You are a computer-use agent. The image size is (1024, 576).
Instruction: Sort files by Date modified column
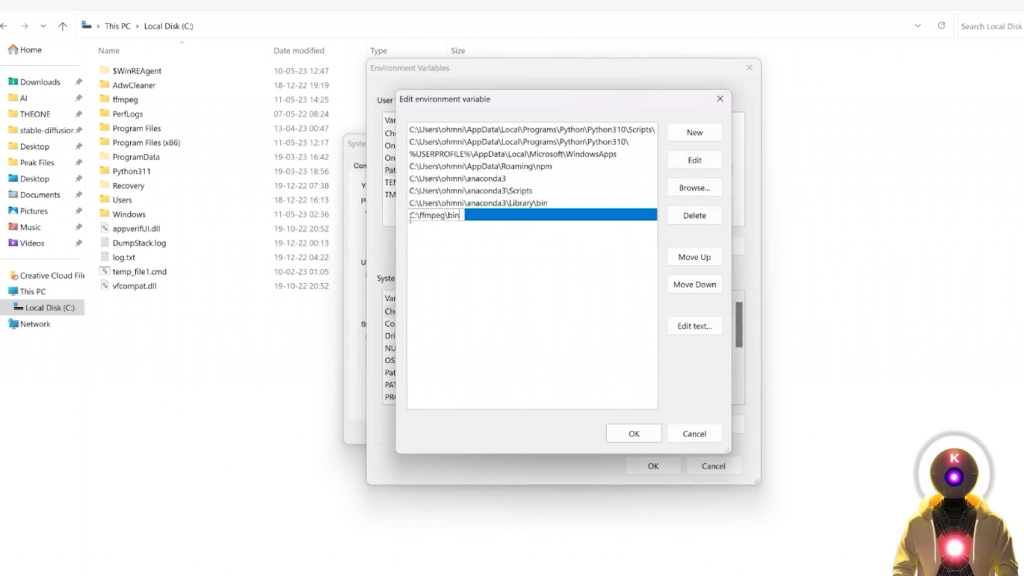click(x=298, y=50)
